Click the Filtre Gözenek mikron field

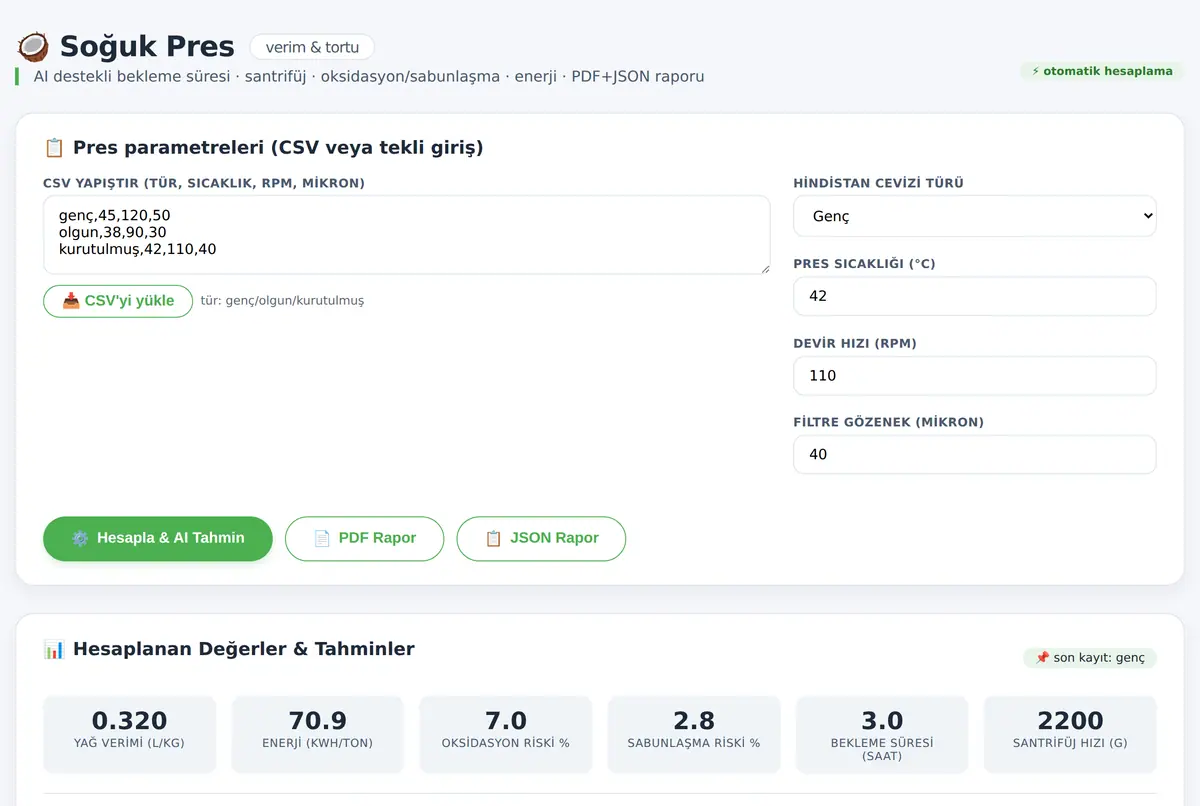coord(974,454)
